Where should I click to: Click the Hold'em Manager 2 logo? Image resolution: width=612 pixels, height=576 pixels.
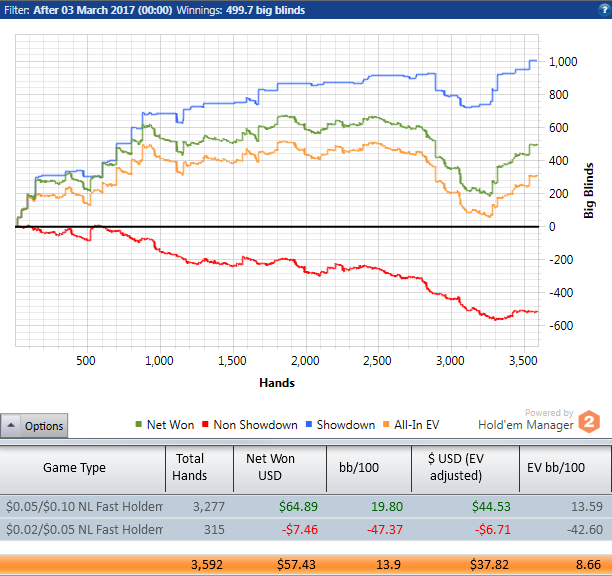point(589,421)
